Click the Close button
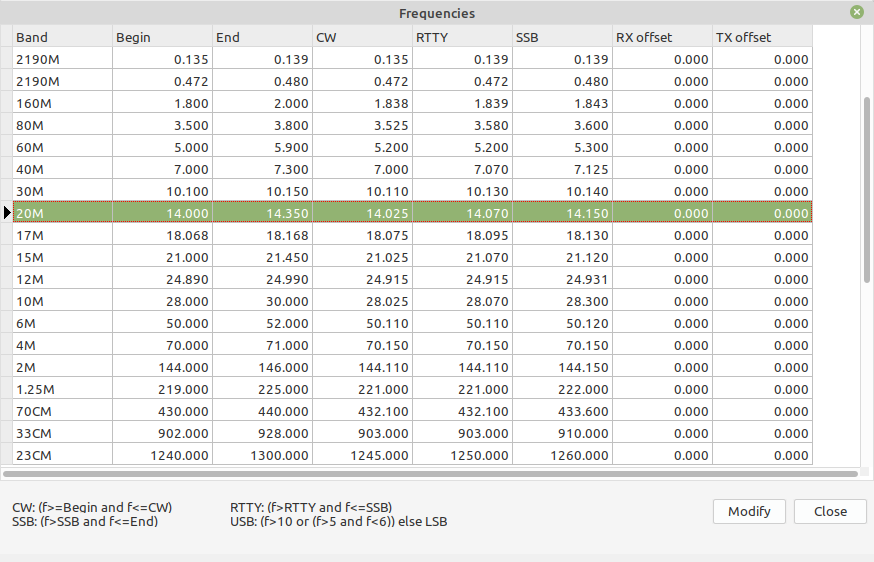874x562 pixels. pos(830,511)
